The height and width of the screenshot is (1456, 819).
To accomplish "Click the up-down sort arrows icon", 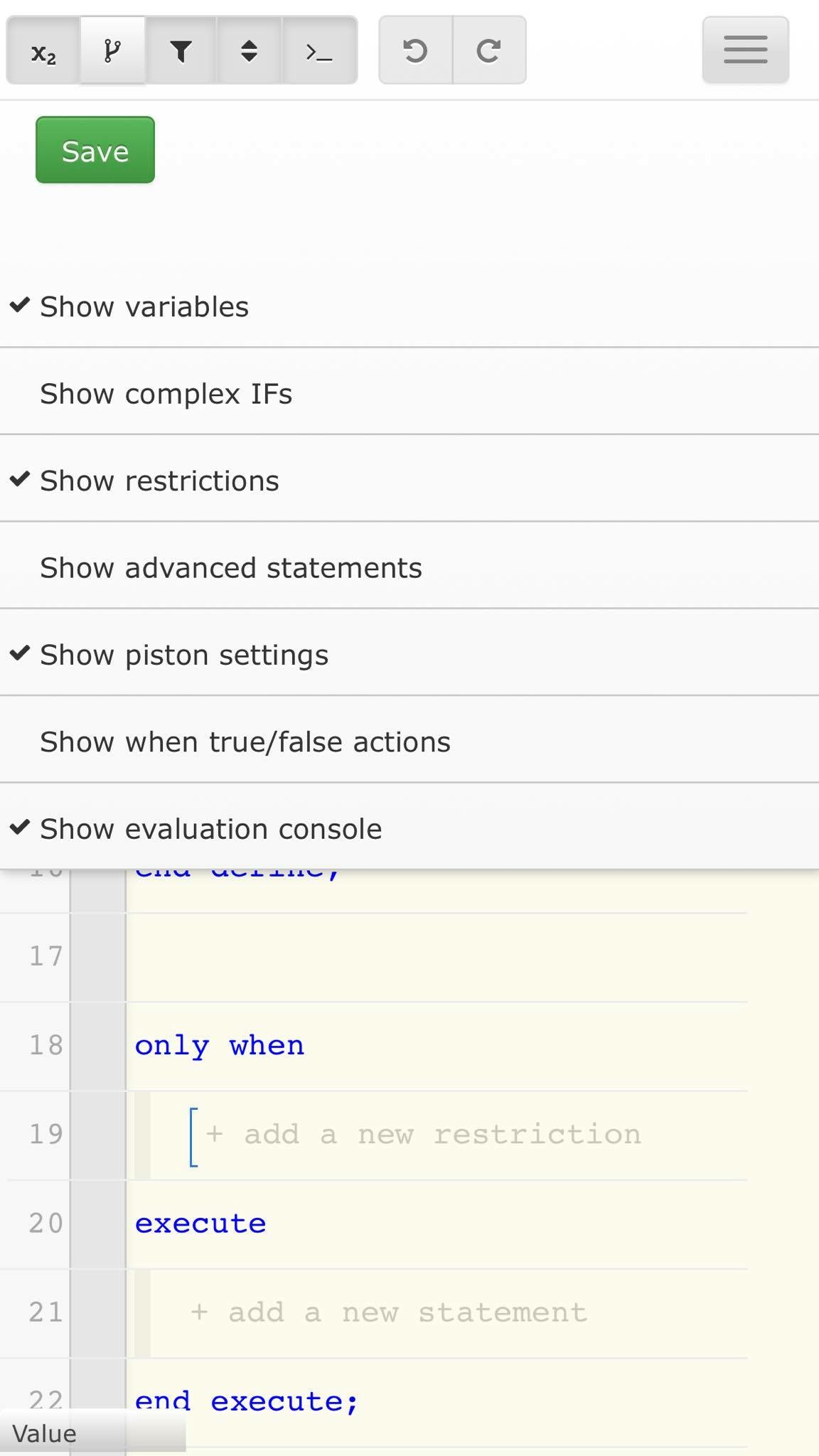I will pyautogui.click(x=249, y=51).
